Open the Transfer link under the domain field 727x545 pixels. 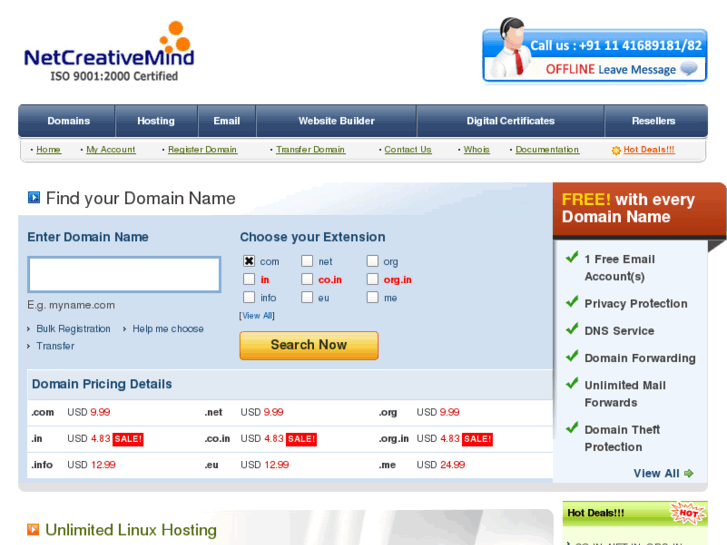(55, 346)
